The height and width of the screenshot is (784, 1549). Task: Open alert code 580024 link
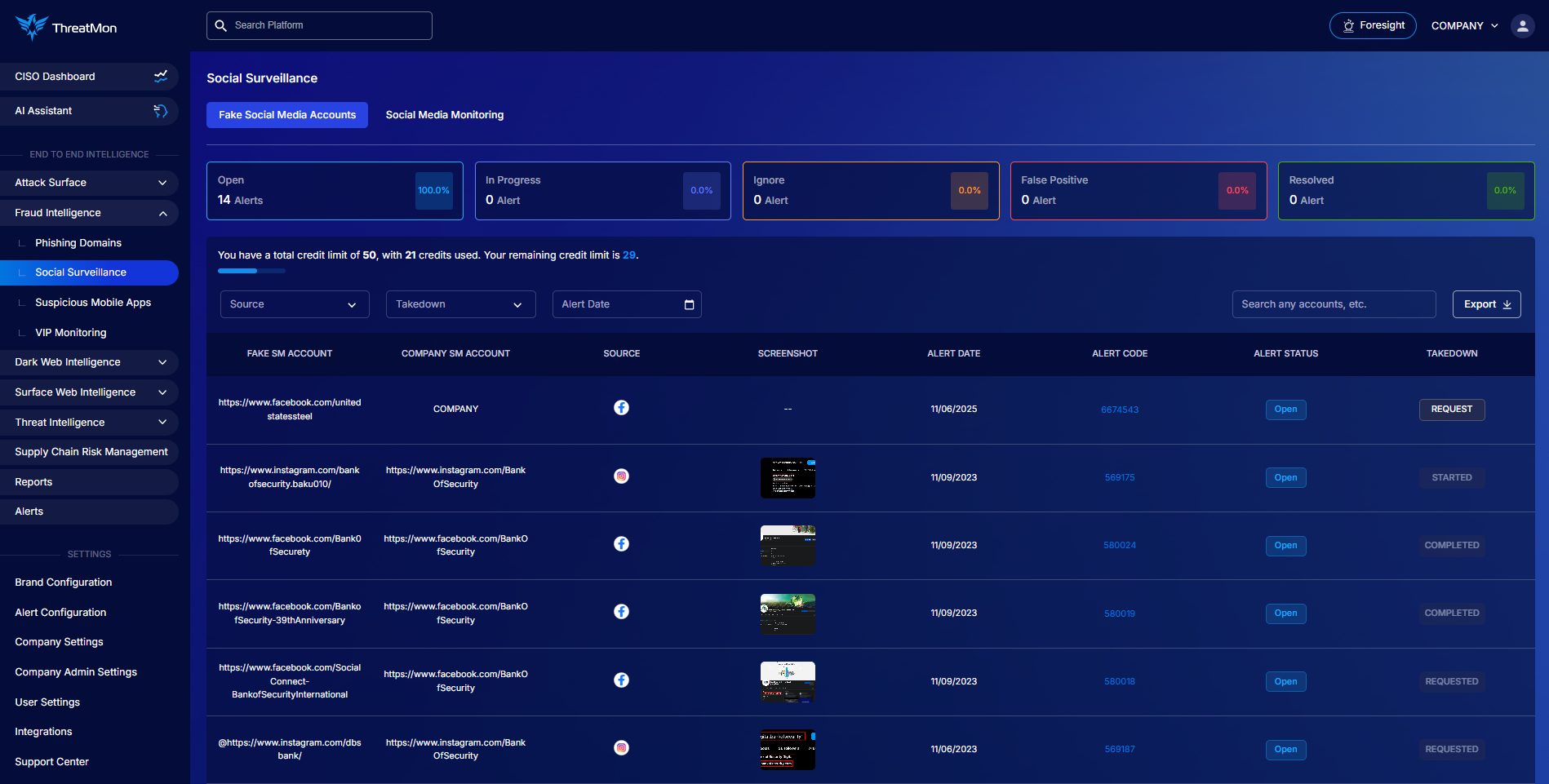(x=1120, y=545)
